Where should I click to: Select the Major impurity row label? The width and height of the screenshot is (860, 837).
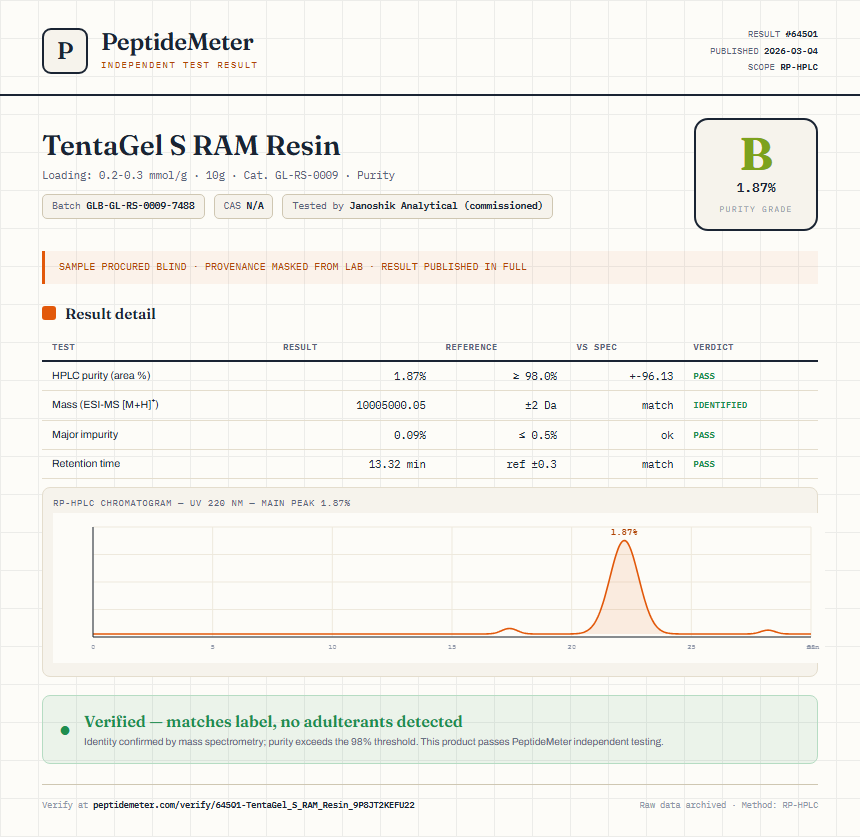pos(85,434)
